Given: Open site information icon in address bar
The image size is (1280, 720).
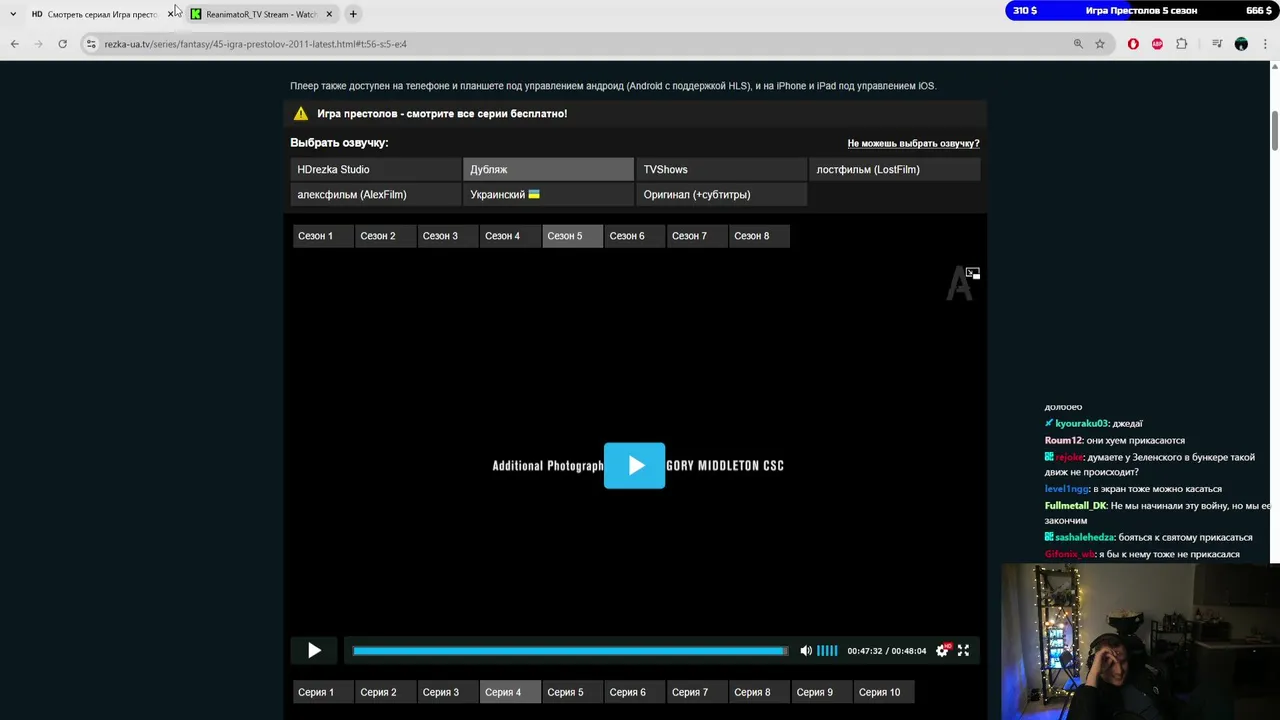Looking at the screenshot, I should 91,44.
